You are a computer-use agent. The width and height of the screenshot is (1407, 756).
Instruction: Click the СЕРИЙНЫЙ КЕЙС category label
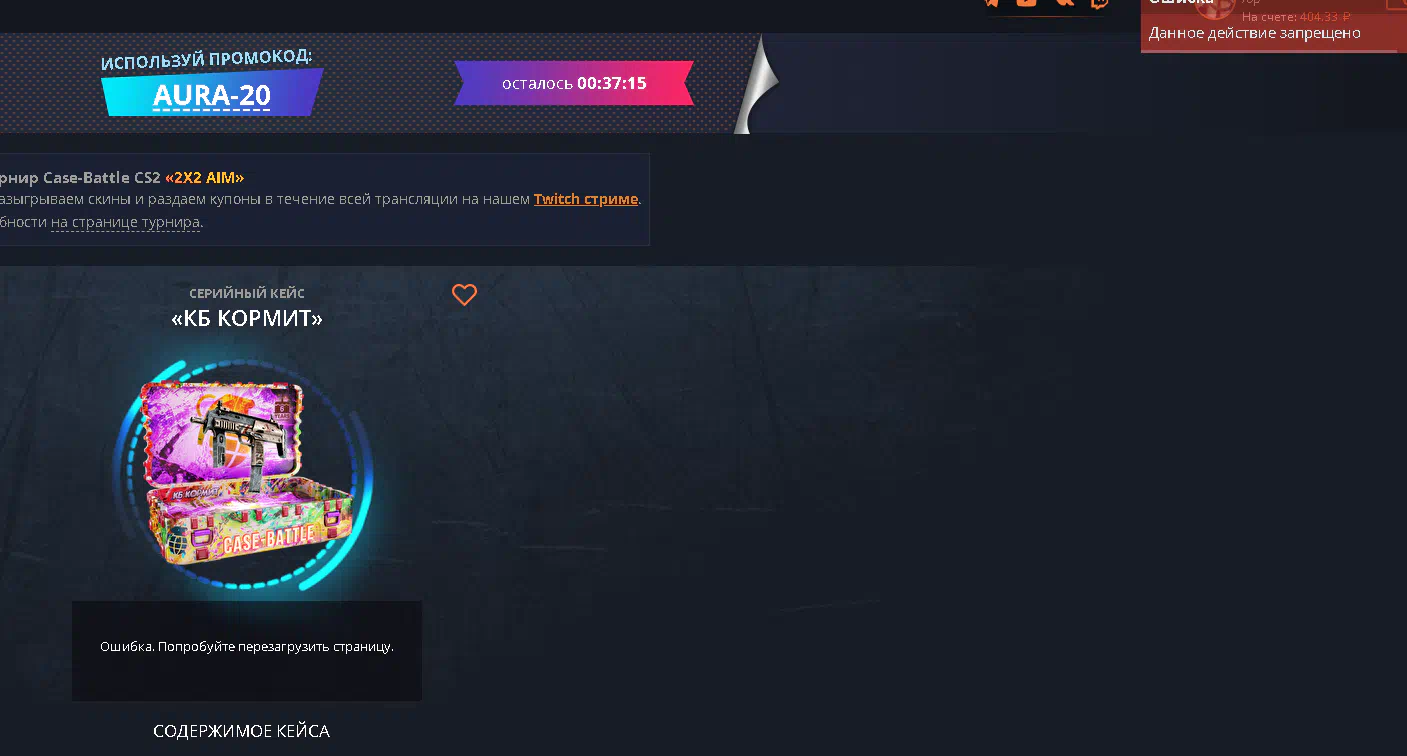point(247,293)
